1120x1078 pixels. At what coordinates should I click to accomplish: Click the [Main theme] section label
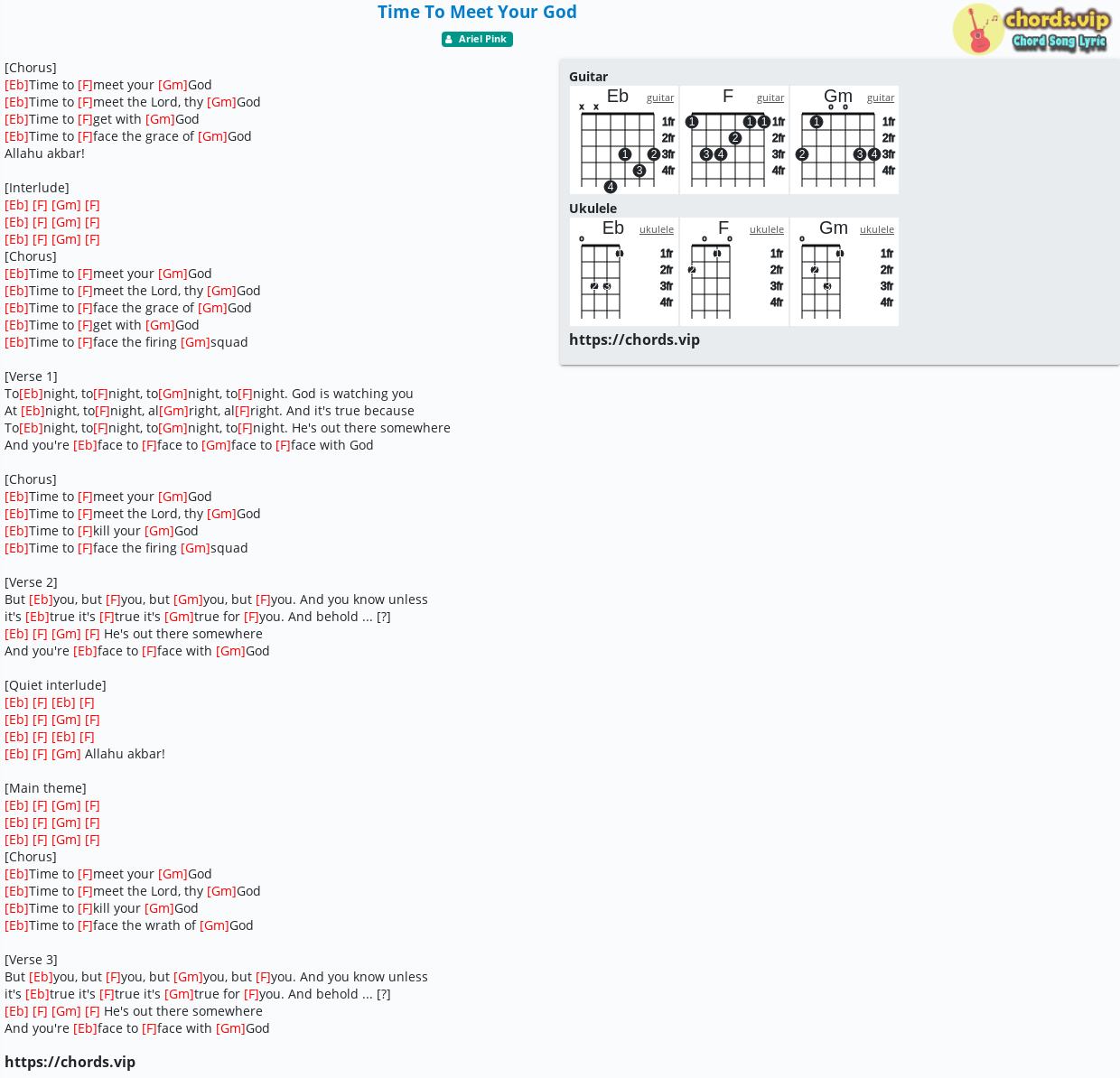click(x=45, y=788)
